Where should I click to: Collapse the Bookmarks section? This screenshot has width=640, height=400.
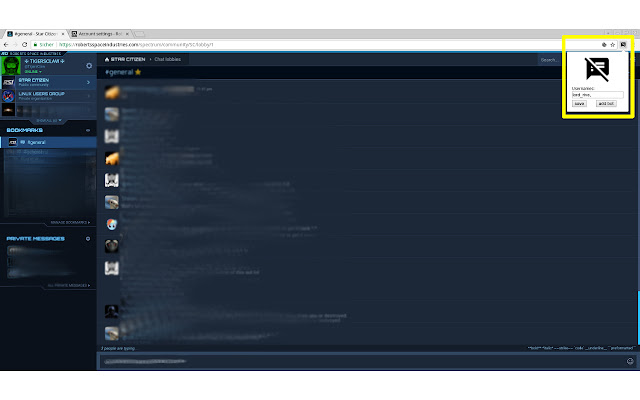(88, 130)
